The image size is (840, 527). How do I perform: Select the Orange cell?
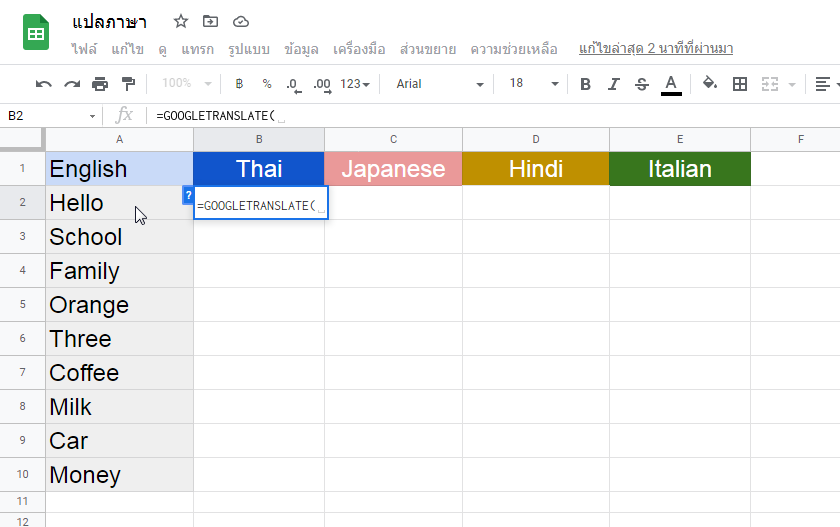[x=119, y=305]
